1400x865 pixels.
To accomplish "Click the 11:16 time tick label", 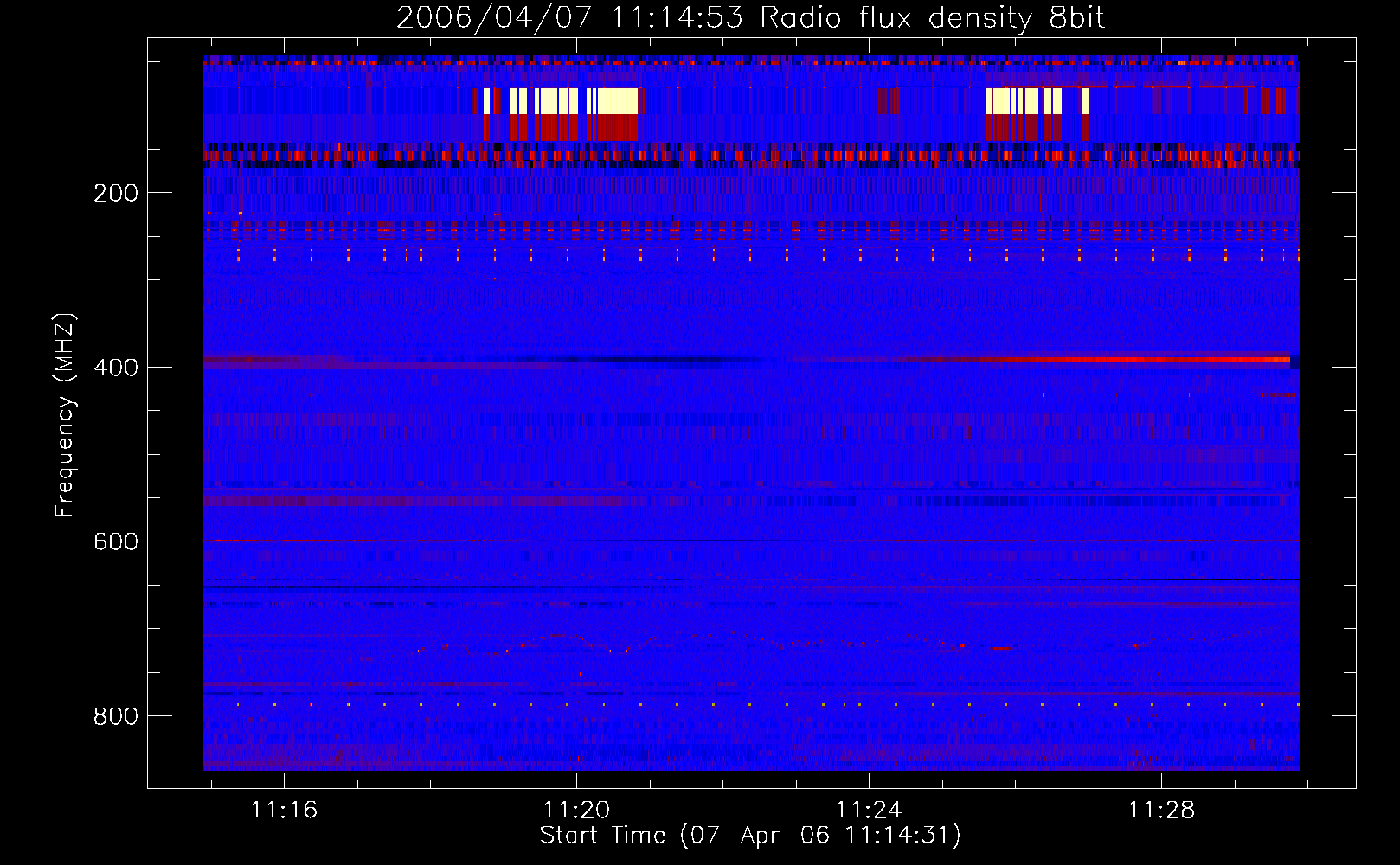I will point(284,810).
